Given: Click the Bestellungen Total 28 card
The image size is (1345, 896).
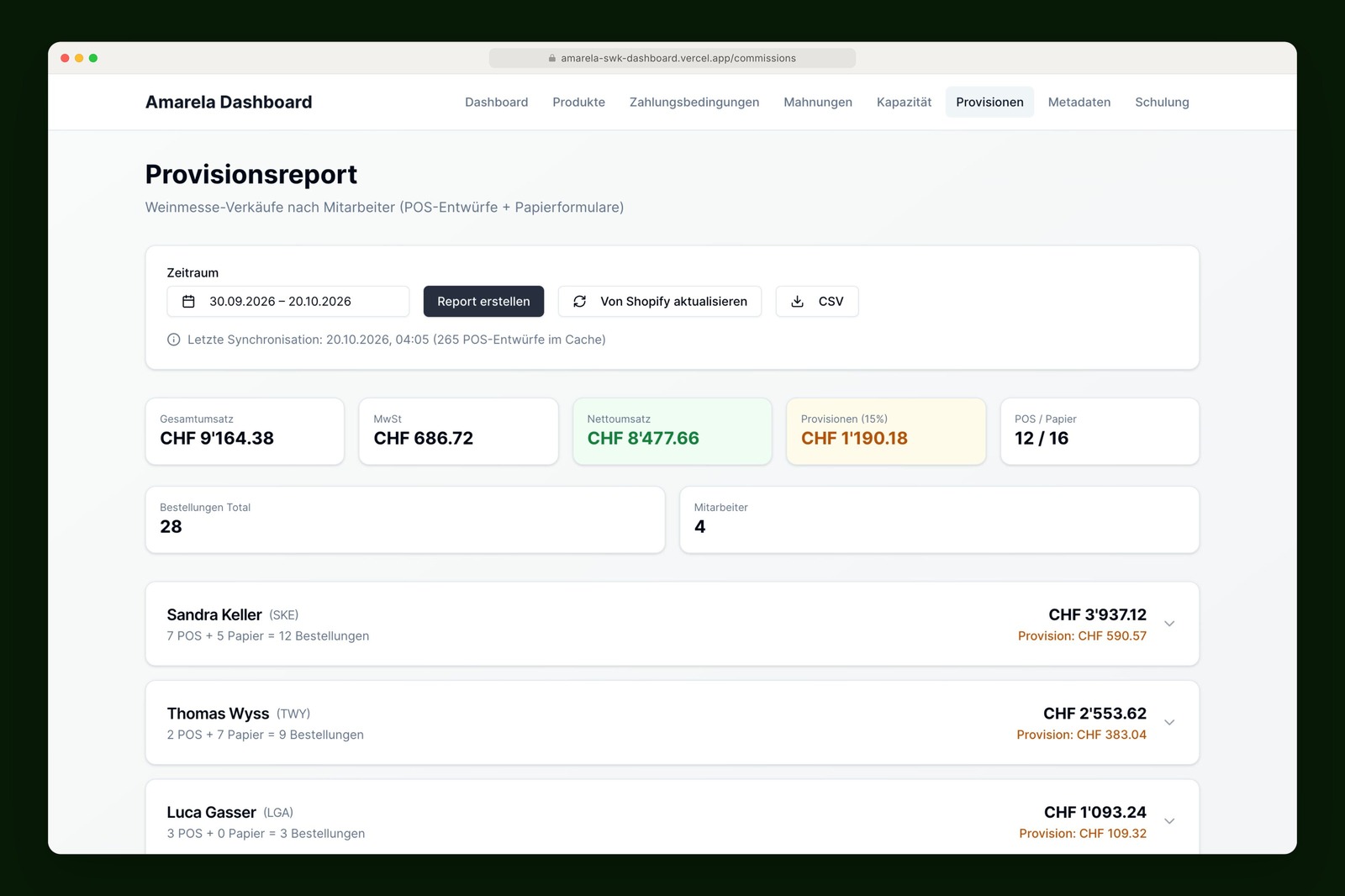Looking at the screenshot, I should pos(405,519).
